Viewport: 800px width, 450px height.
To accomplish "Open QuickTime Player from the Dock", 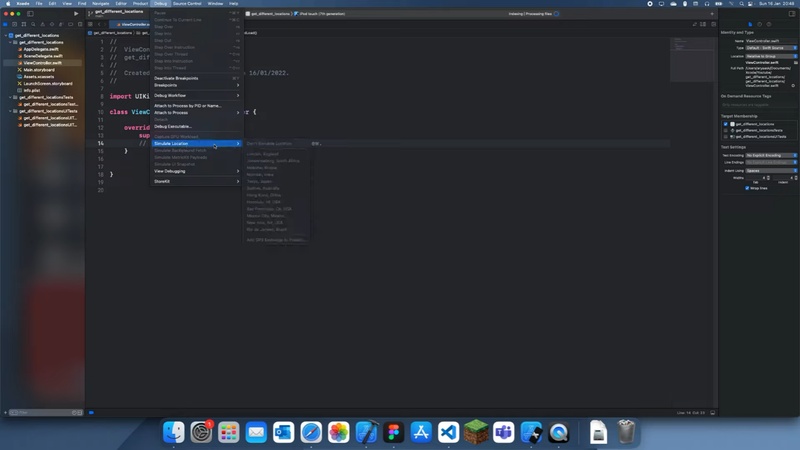I will (559, 432).
